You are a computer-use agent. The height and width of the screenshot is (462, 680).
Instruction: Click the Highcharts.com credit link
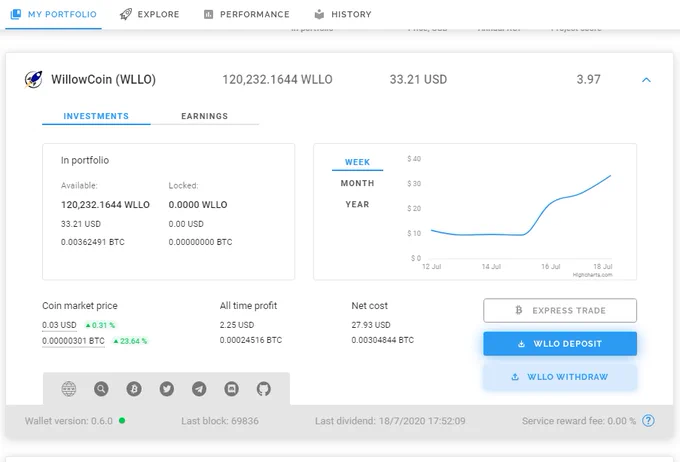(592, 275)
